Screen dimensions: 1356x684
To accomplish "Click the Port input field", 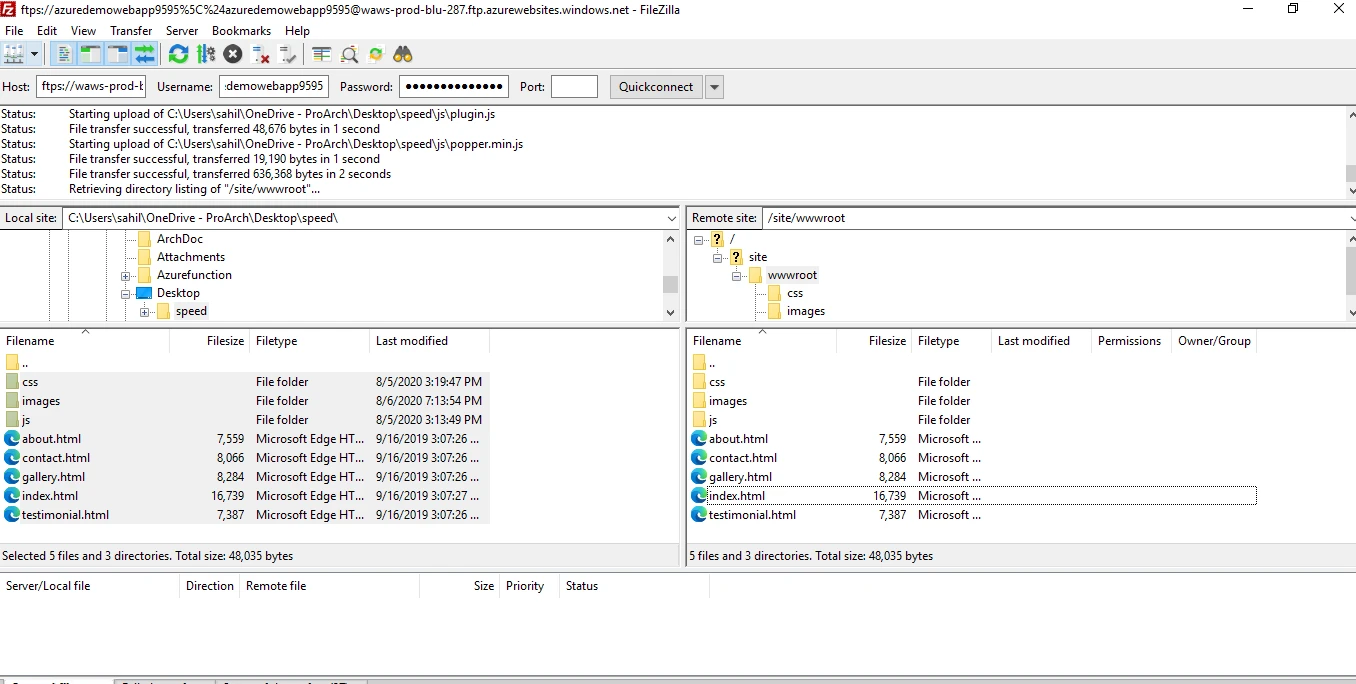I will [574, 86].
